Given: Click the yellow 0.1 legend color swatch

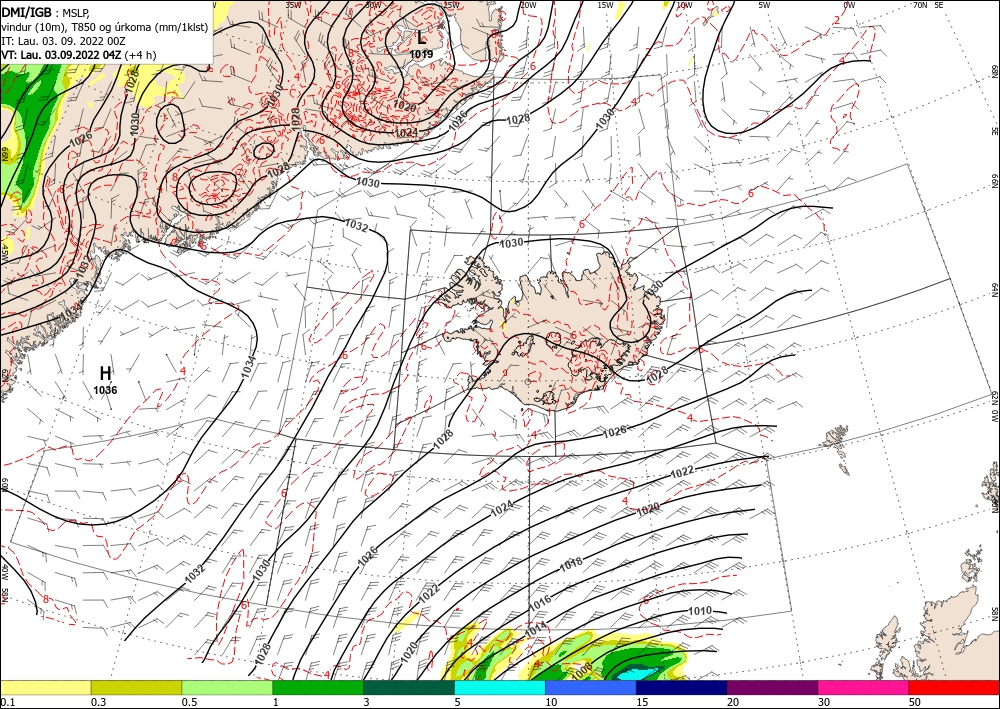Looking at the screenshot, I should 45,687.
